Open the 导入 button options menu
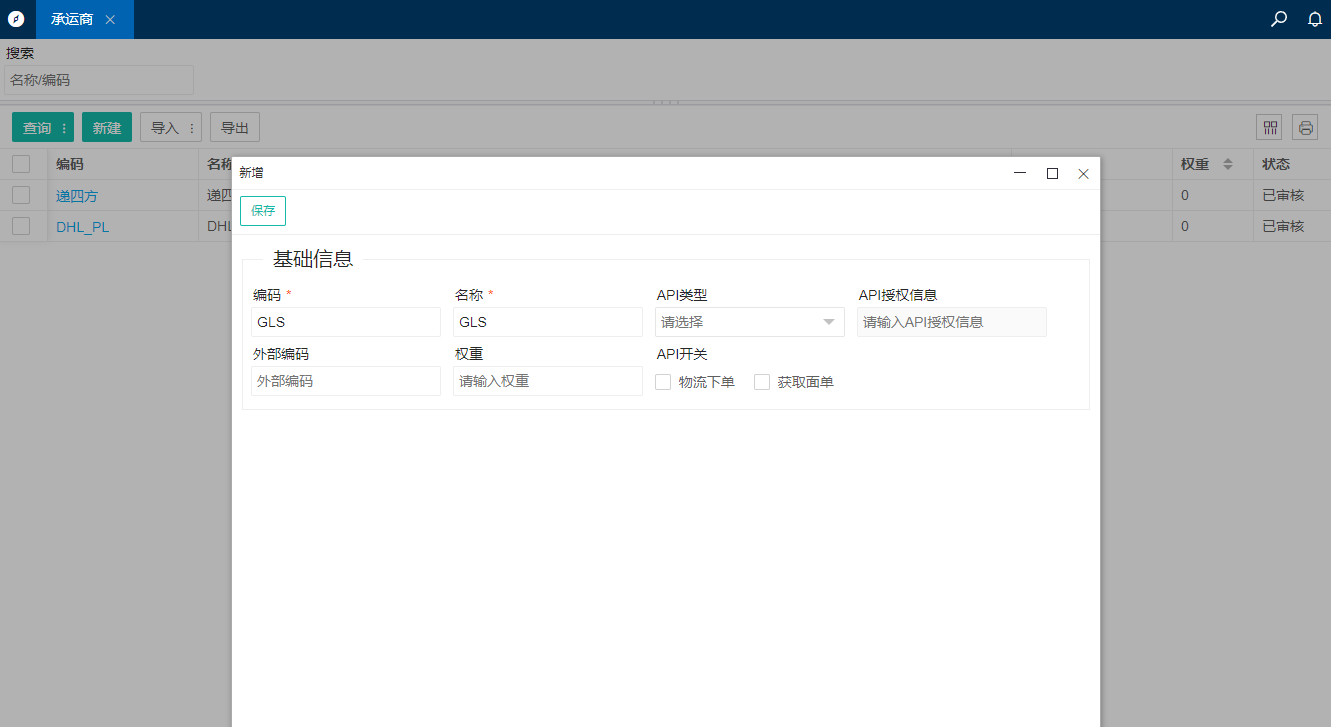Screen dimensions: 1331x727 (x=191, y=128)
